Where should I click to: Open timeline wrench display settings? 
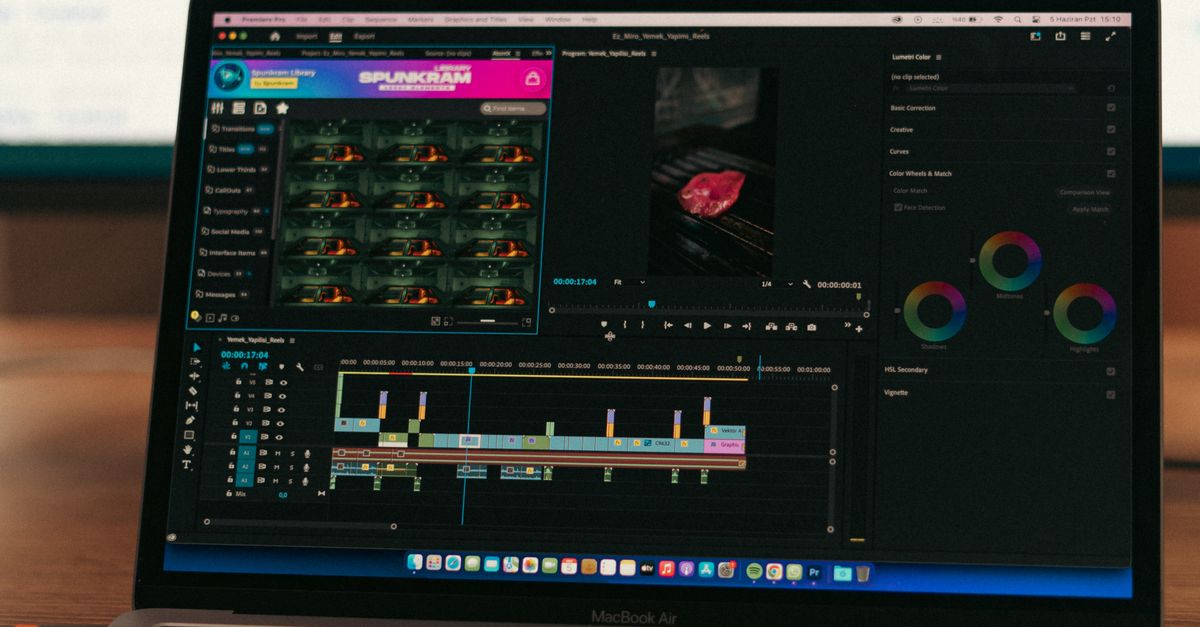click(299, 367)
